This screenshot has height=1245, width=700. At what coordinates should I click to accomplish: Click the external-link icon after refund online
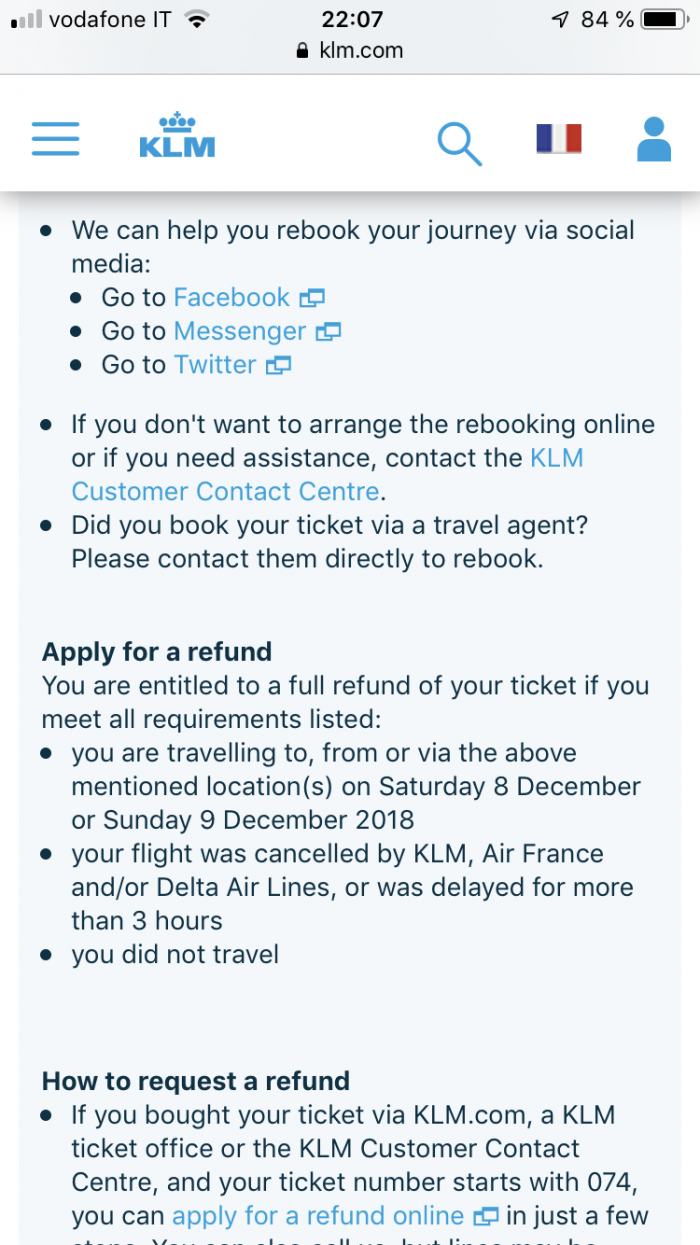point(486,1217)
